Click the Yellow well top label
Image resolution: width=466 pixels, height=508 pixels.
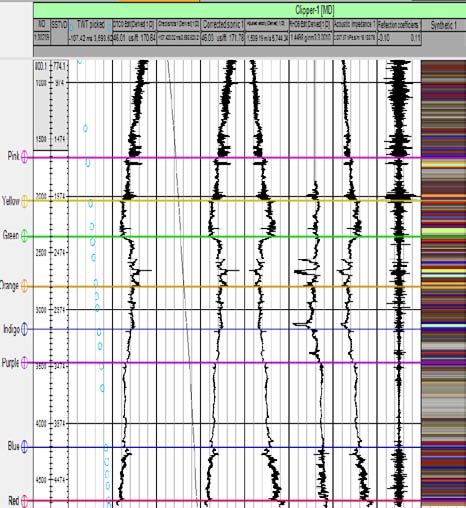[x=11, y=201]
